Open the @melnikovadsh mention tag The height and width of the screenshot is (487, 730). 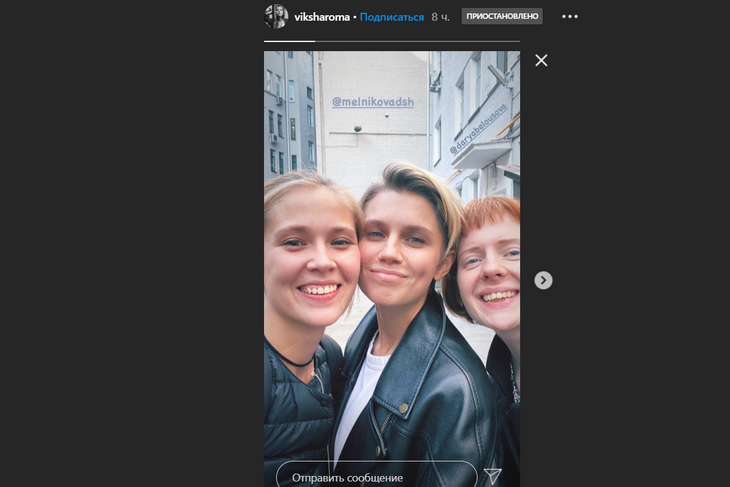click(x=373, y=101)
